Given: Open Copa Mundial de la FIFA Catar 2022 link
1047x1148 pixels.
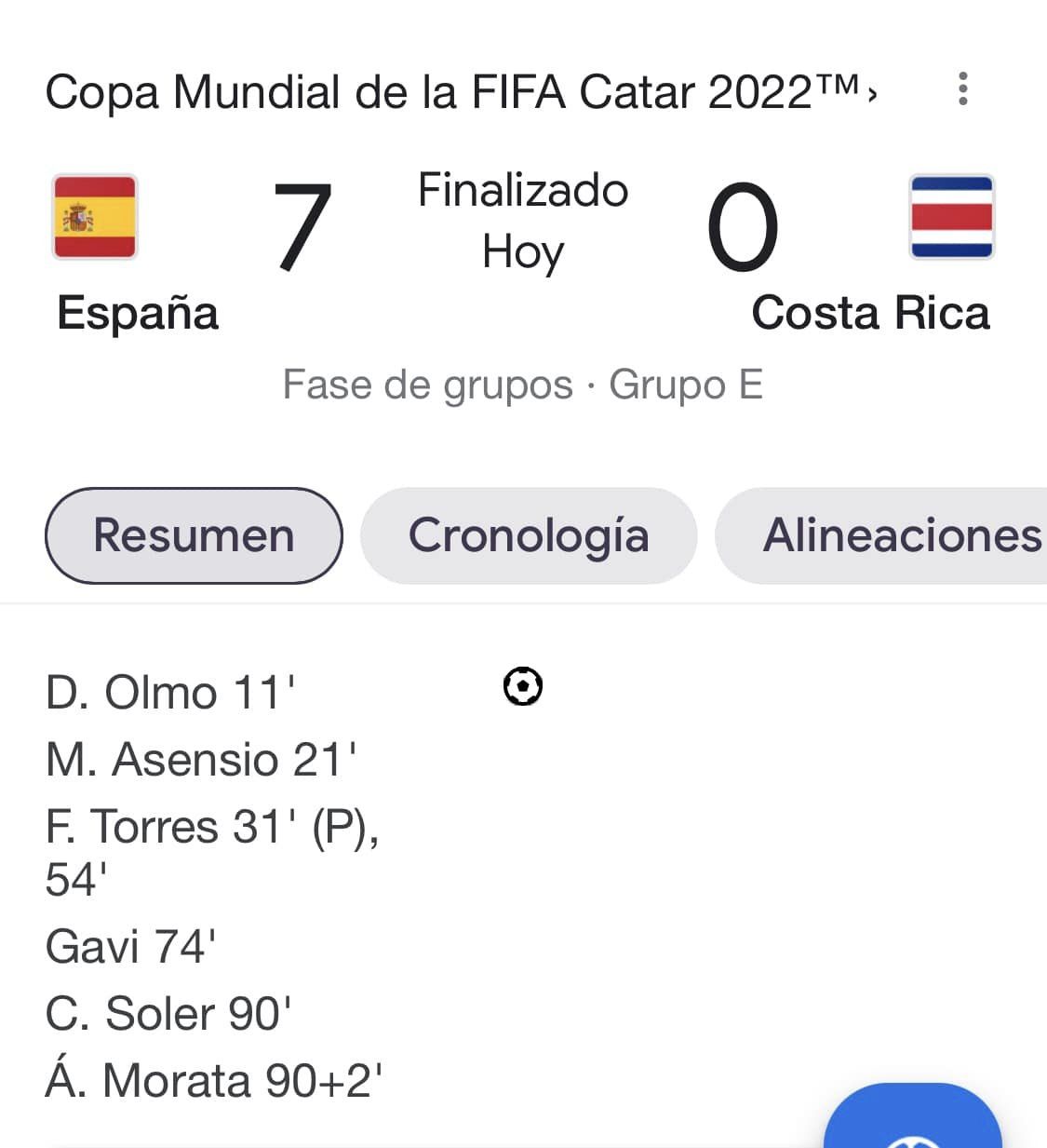Looking at the screenshot, I should (460, 92).
